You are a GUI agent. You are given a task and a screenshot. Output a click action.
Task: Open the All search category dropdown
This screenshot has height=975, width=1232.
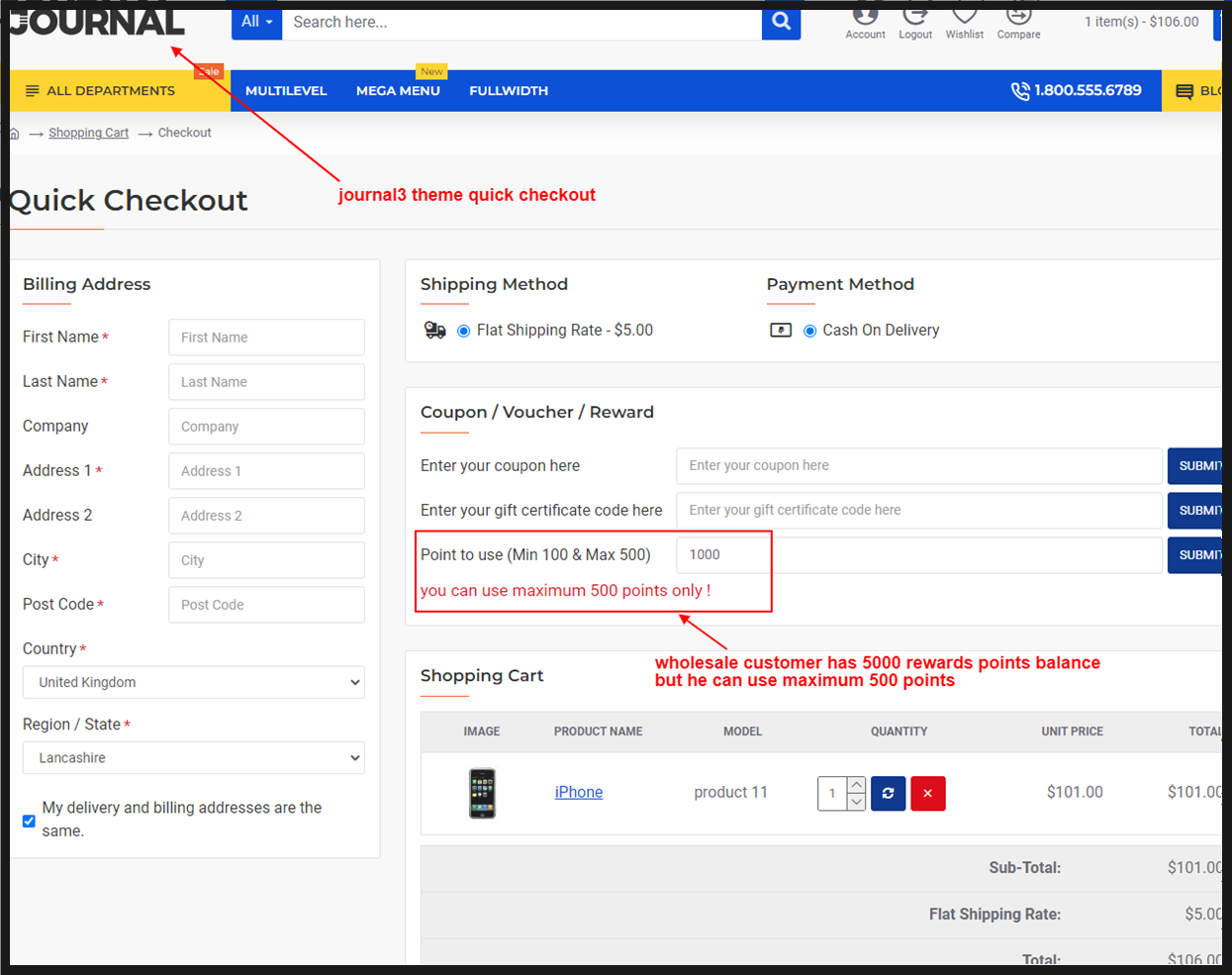256,22
